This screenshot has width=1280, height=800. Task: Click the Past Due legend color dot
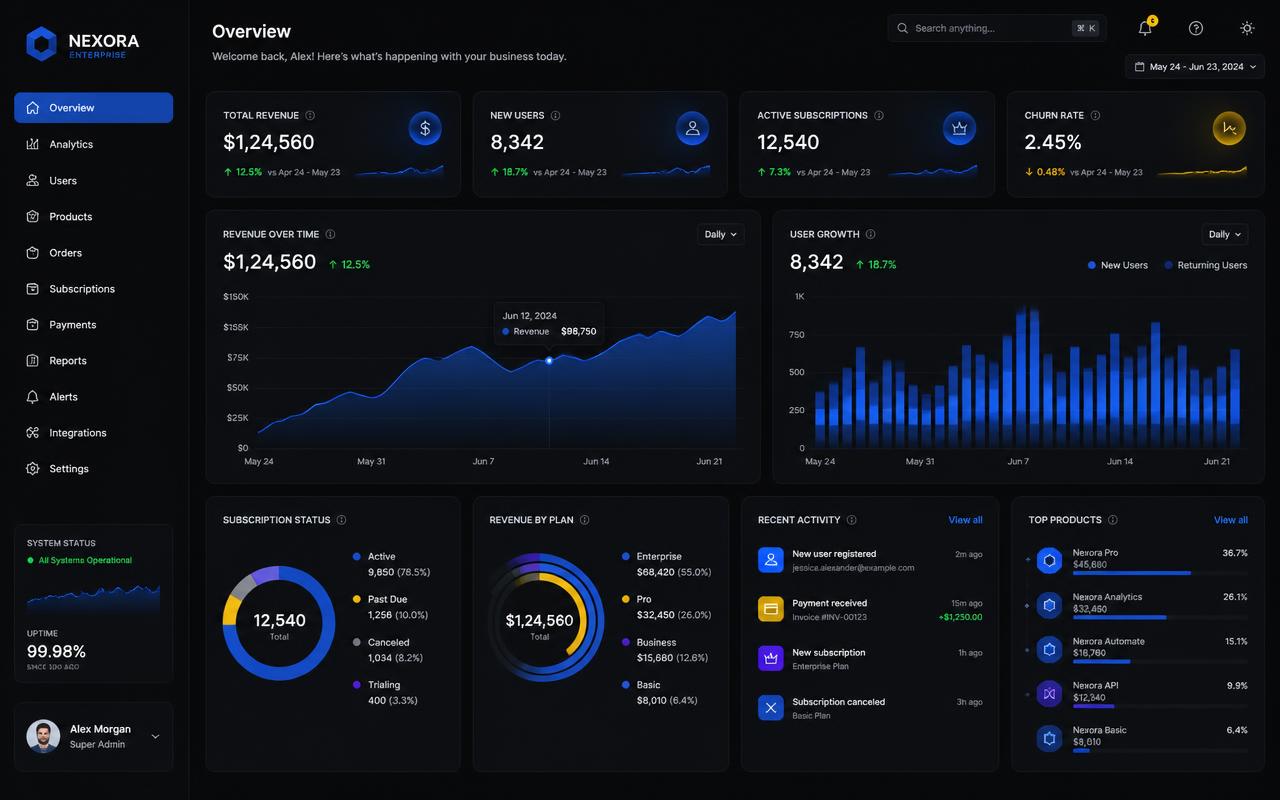point(357,599)
